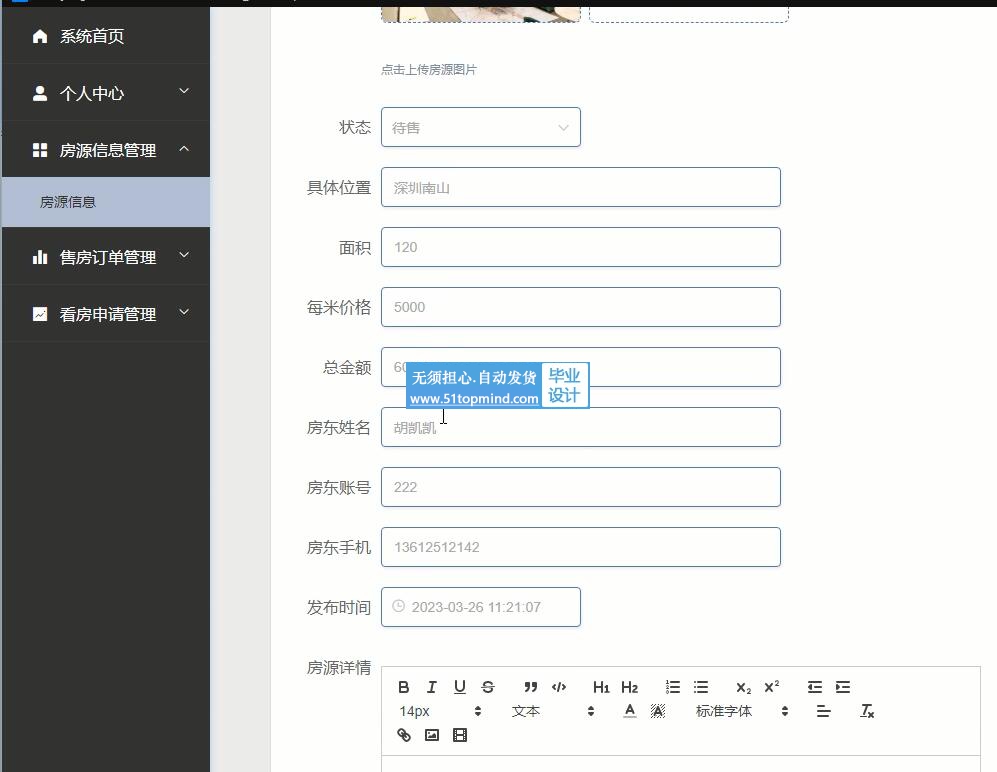Screen dimensions: 997x772
Task: Insert a hyperlink
Action: pos(404,735)
